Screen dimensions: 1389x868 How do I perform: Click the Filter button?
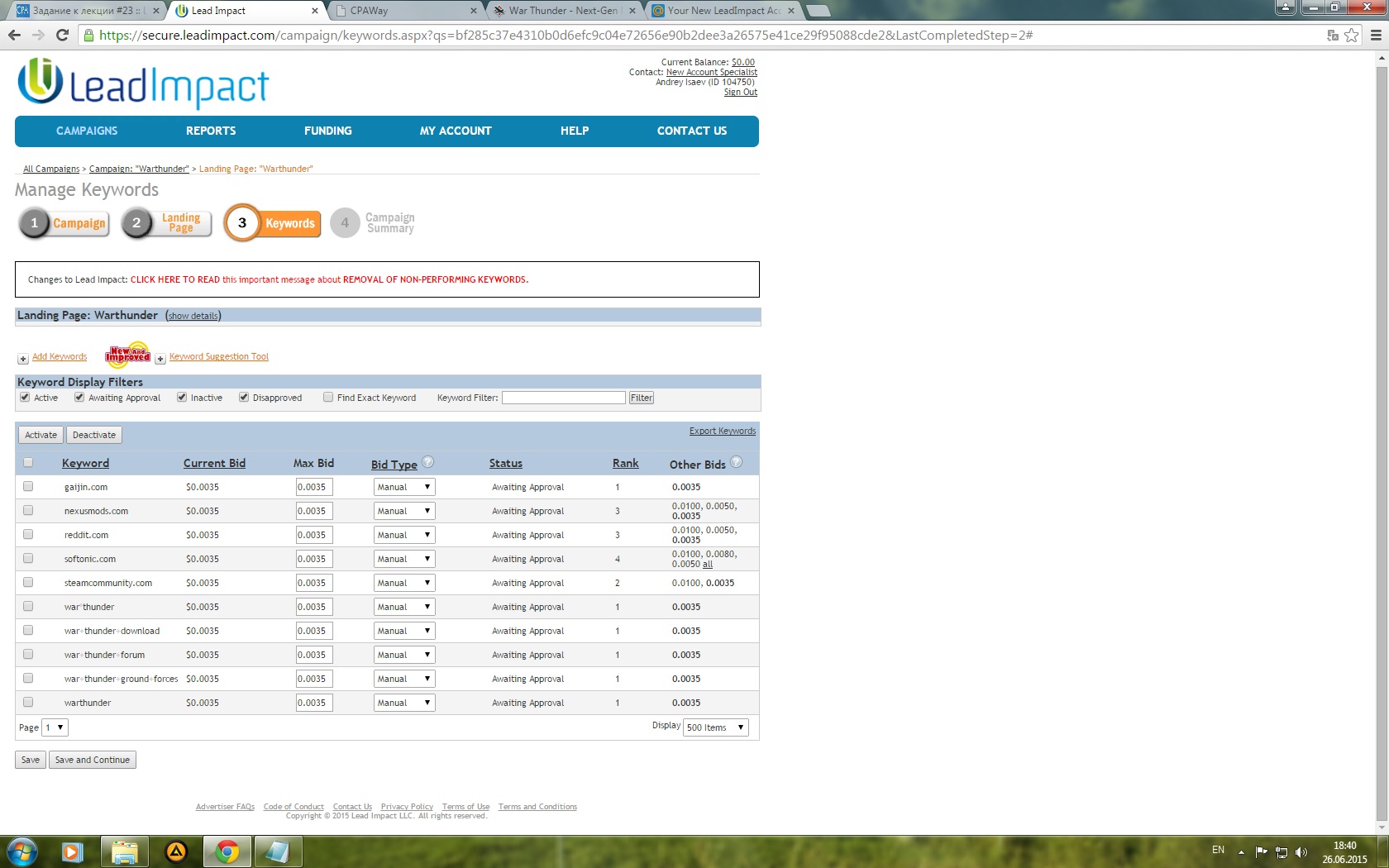tap(642, 398)
